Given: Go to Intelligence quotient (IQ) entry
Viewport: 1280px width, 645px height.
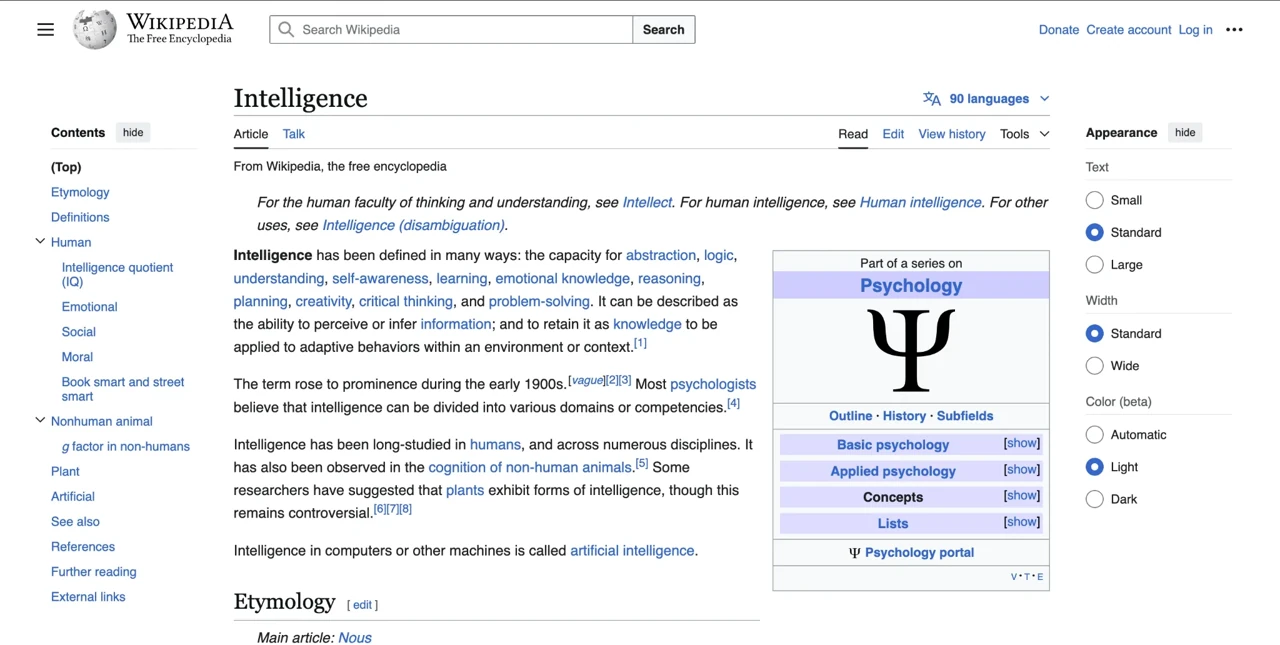Looking at the screenshot, I should click(117, 275).
